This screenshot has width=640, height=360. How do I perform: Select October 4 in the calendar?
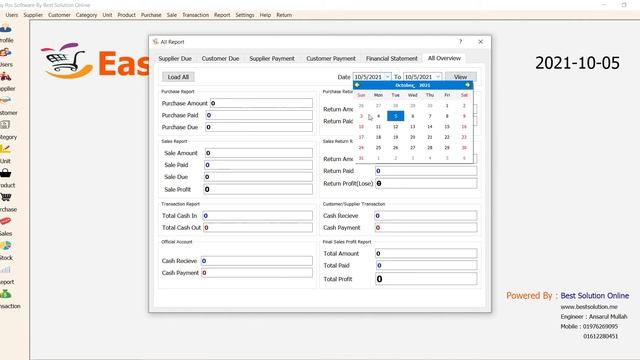pyautogui.click(x=378, y=116)
